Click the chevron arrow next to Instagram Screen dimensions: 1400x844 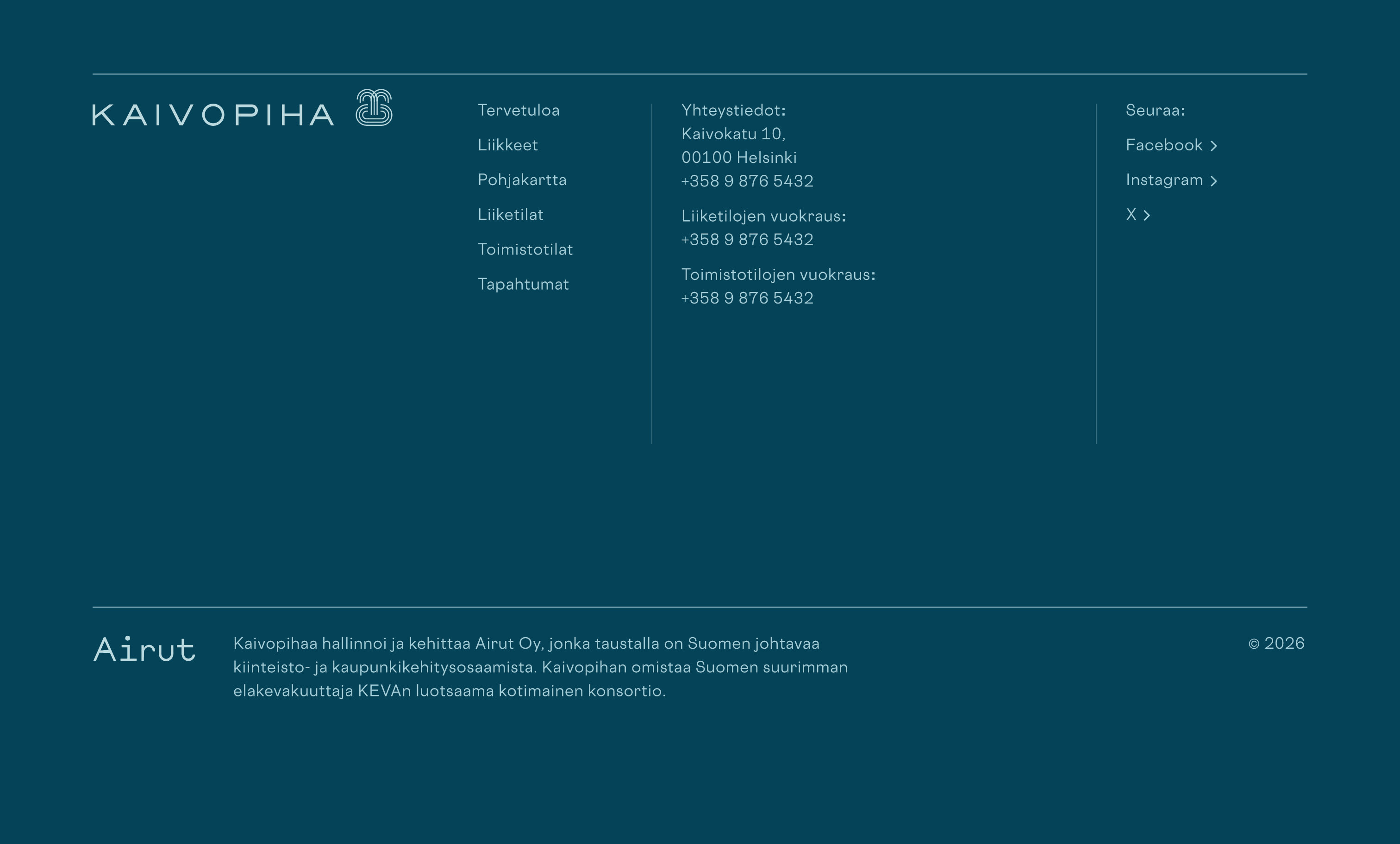(1213, 180)
